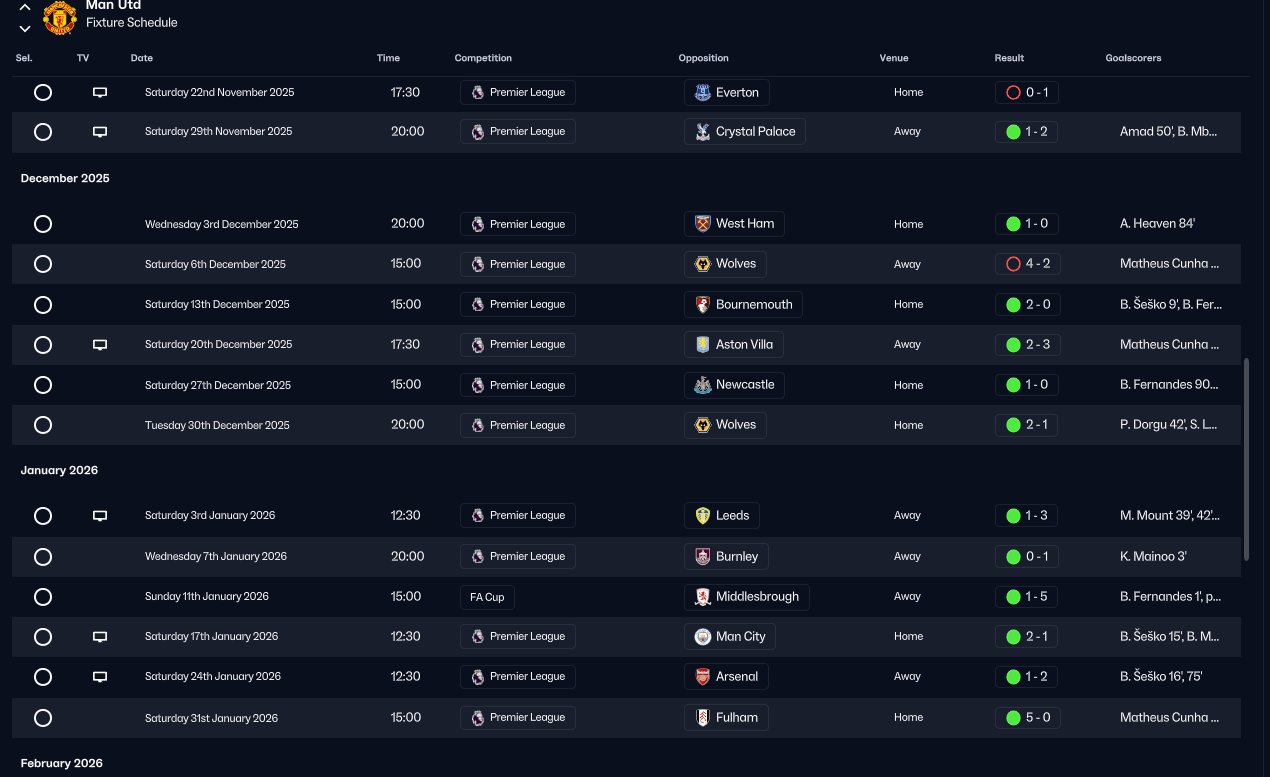Screen dimensions: 1270x777
Task: Open the Leeds club badge
Action: coord(702,516)
